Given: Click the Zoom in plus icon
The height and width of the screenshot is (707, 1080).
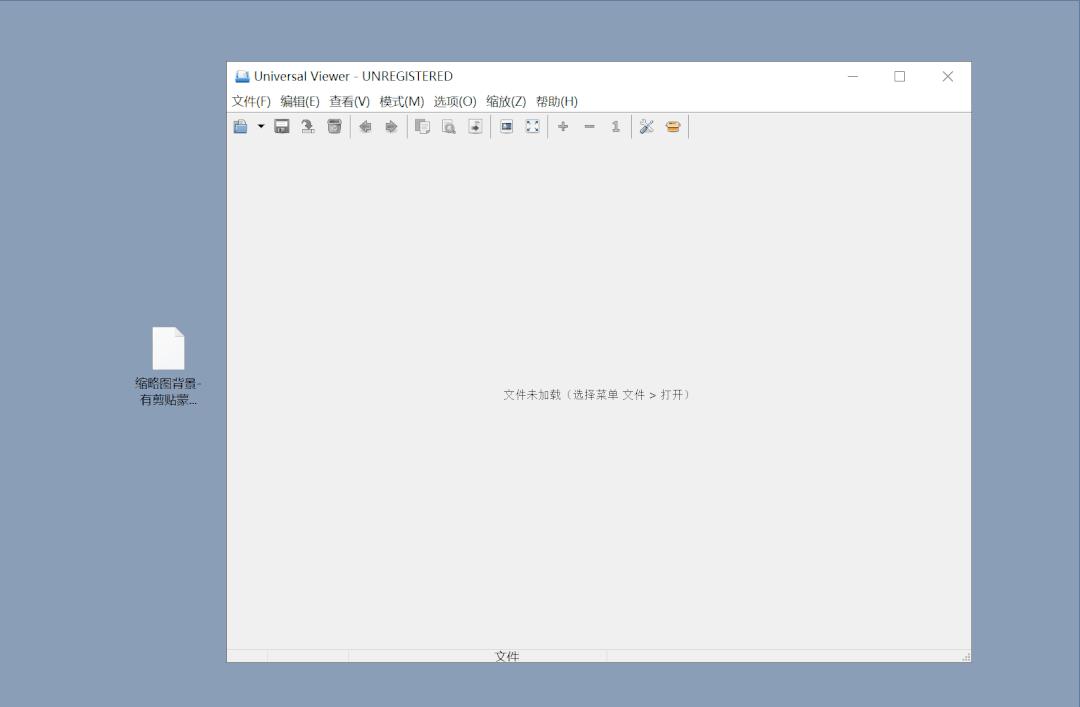Looking at the screenshot, I should (563, 126).
